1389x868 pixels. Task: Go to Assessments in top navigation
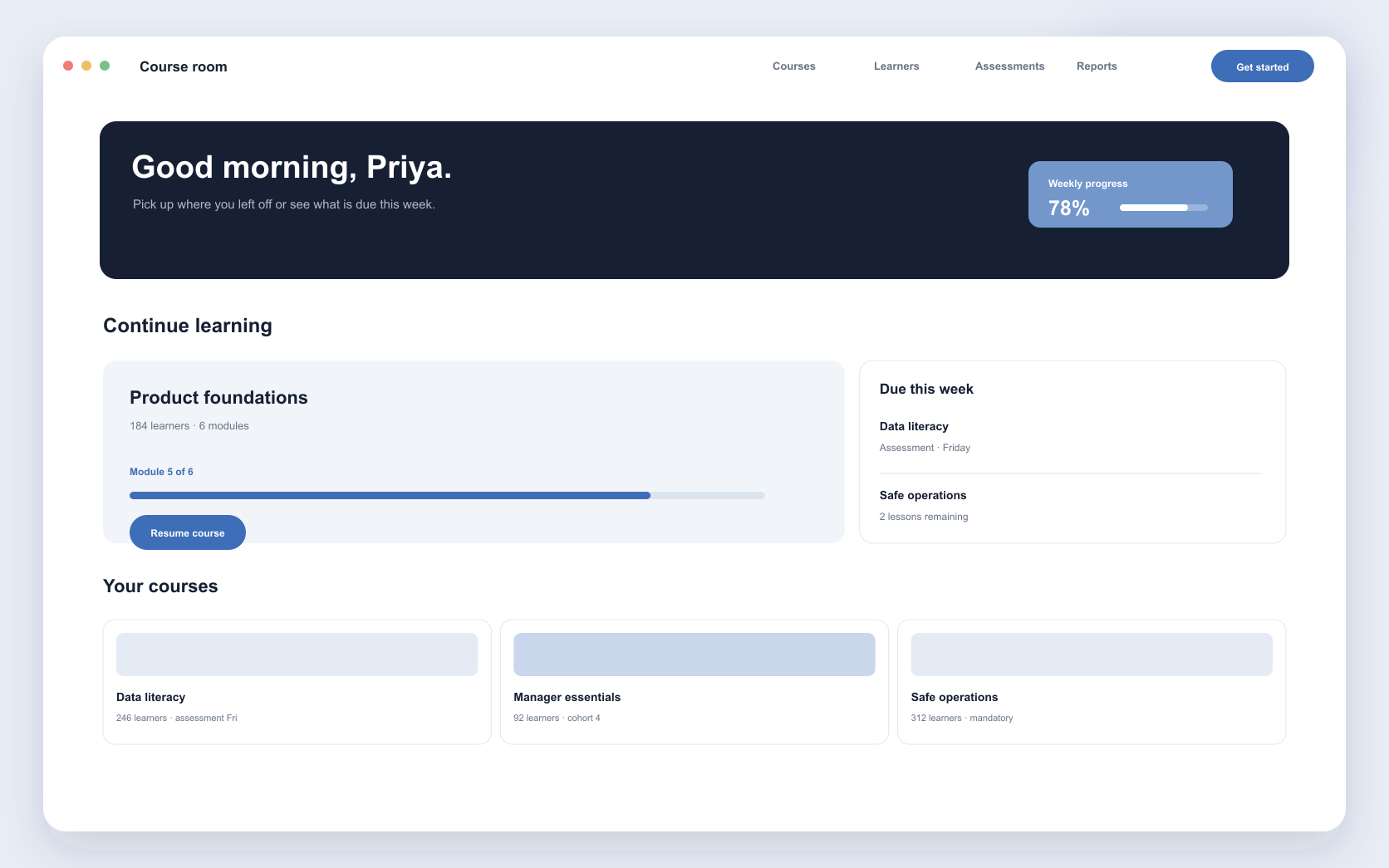coord(1009,66)
